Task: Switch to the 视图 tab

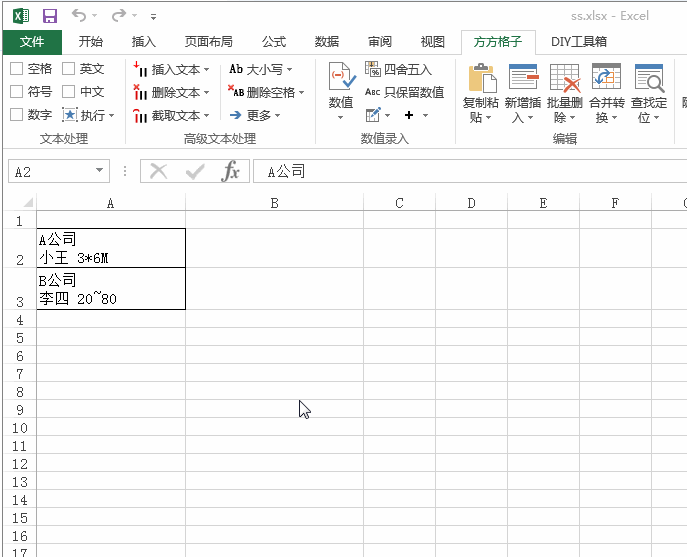Action: [x=433, y=42]
